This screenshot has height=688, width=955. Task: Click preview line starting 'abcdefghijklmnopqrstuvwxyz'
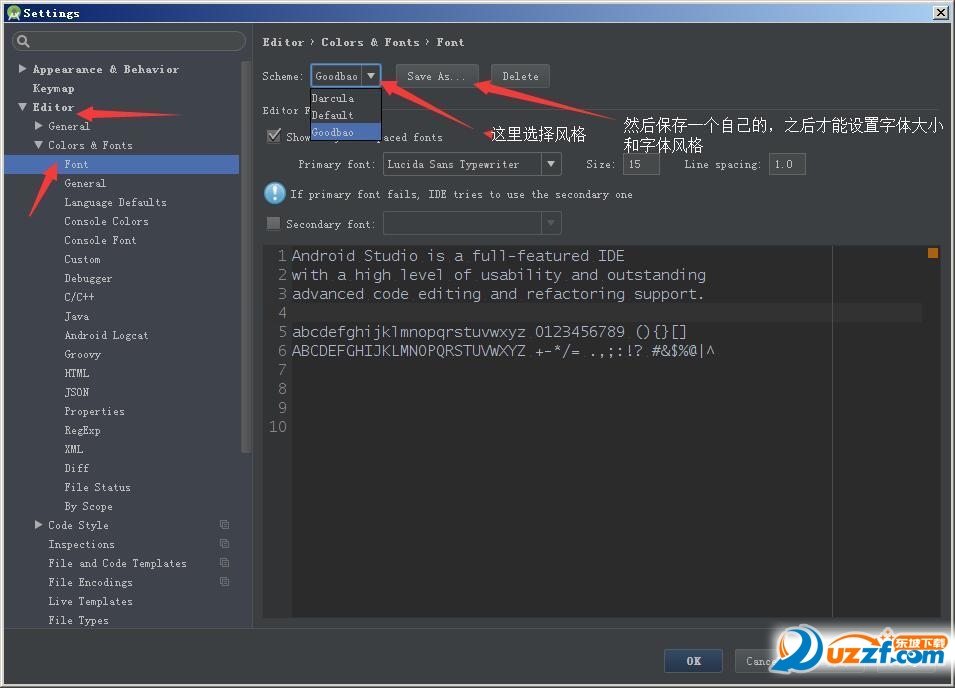[x=489, y=332]
